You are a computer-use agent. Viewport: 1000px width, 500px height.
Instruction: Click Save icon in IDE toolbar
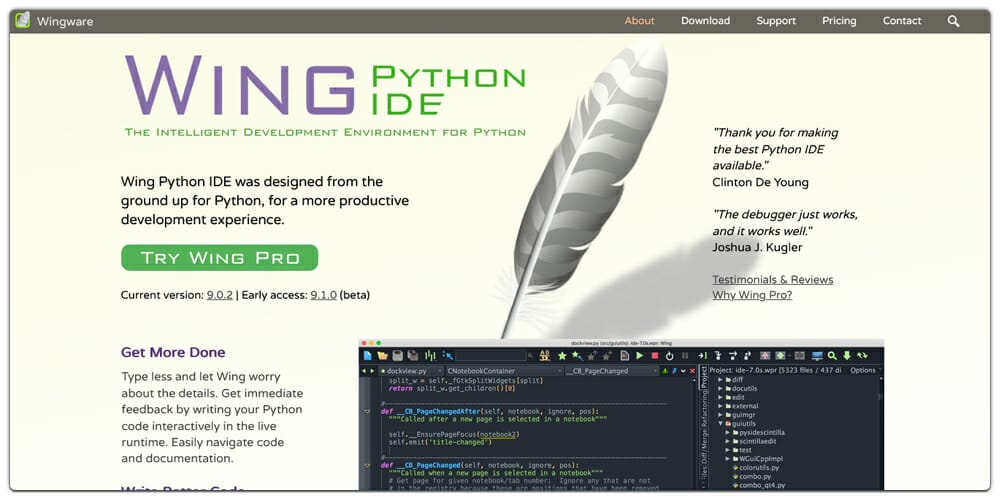[397, 356]
